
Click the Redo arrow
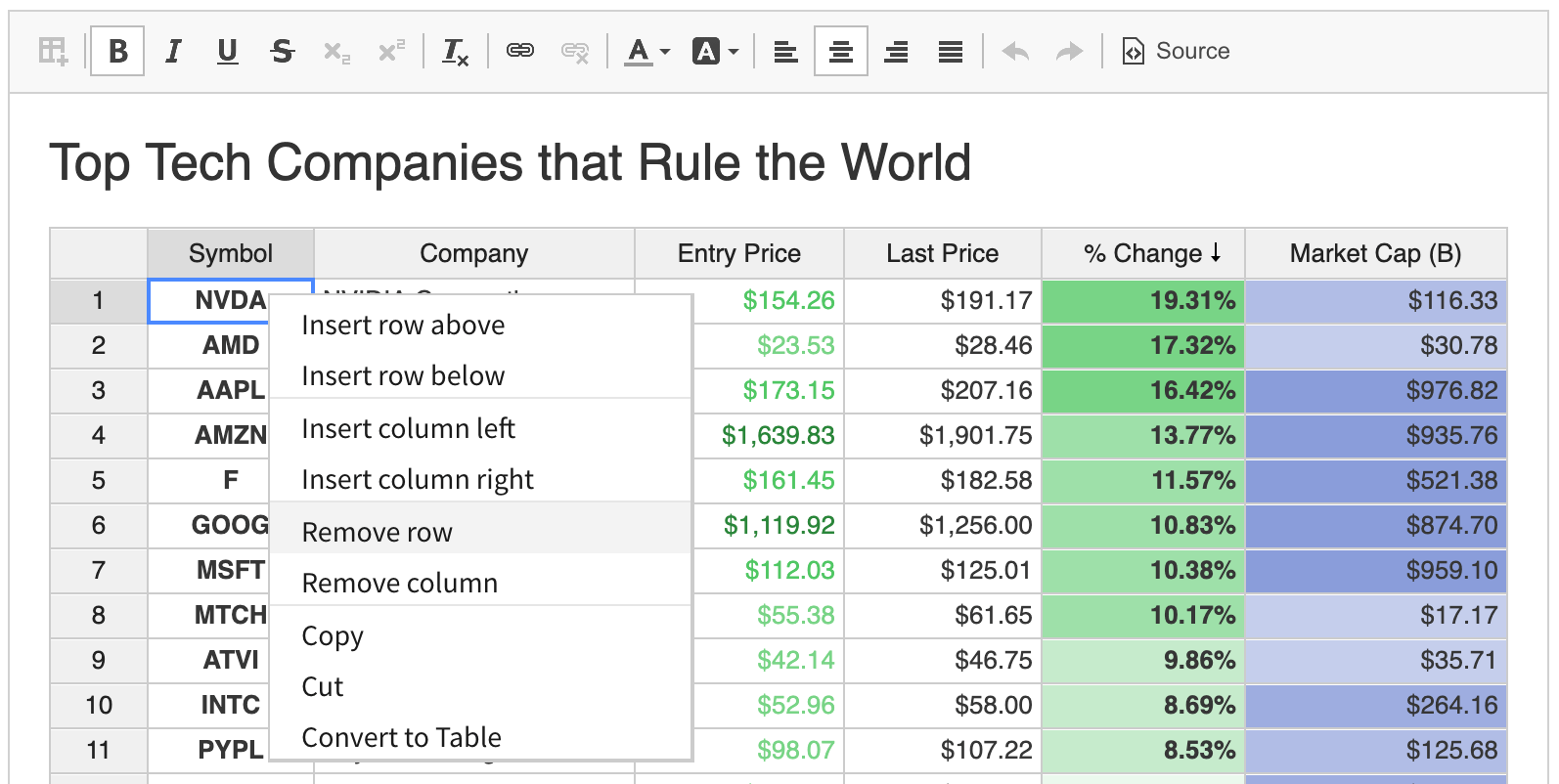pyautogui.click(x=1070, y=51)
